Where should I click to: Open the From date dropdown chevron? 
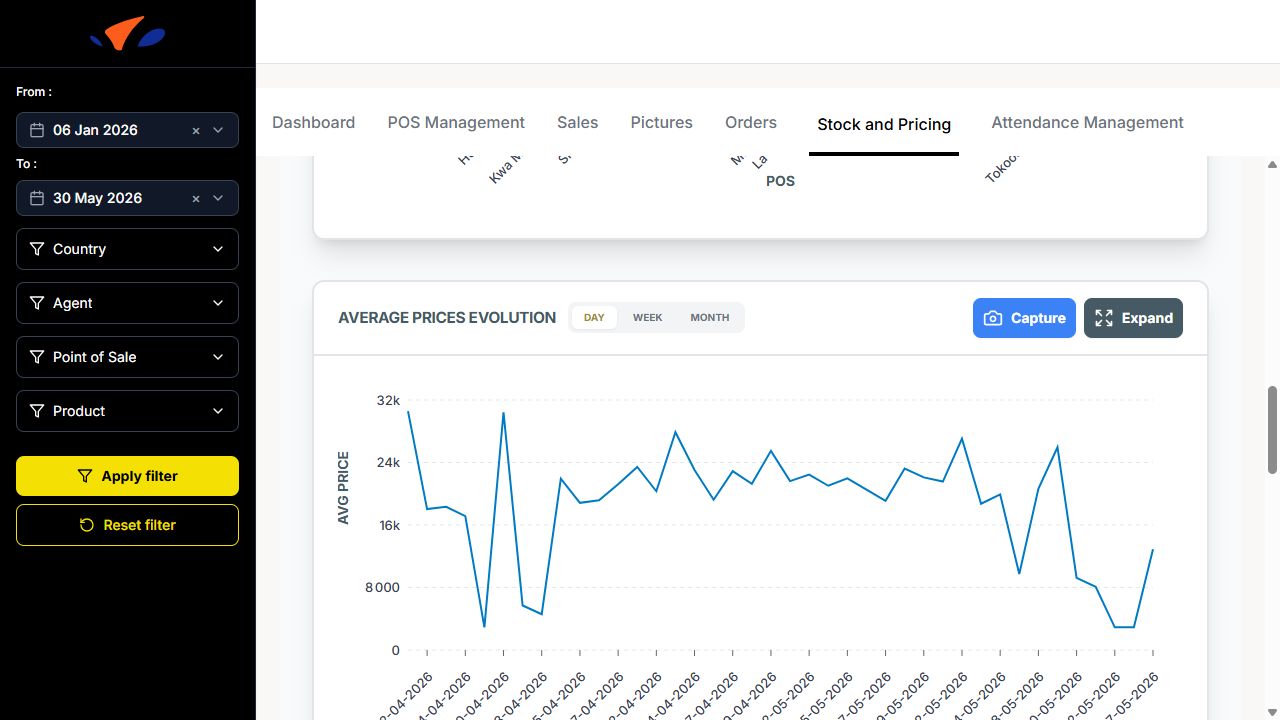(x=218, y=130)
